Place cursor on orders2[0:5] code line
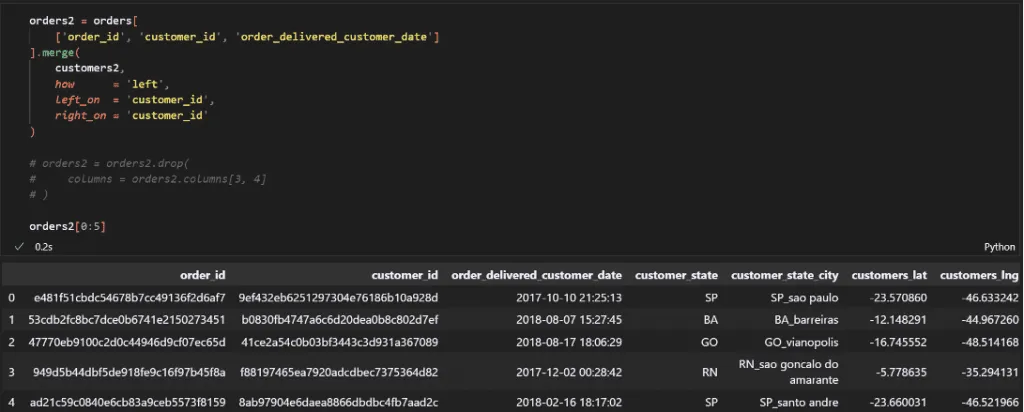This screenshot has height=412, width=1024. click(67, 227)
